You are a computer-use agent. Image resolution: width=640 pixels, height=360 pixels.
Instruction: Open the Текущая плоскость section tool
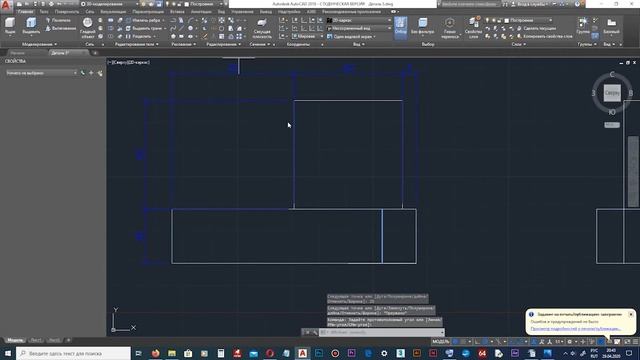coord(262,28)
